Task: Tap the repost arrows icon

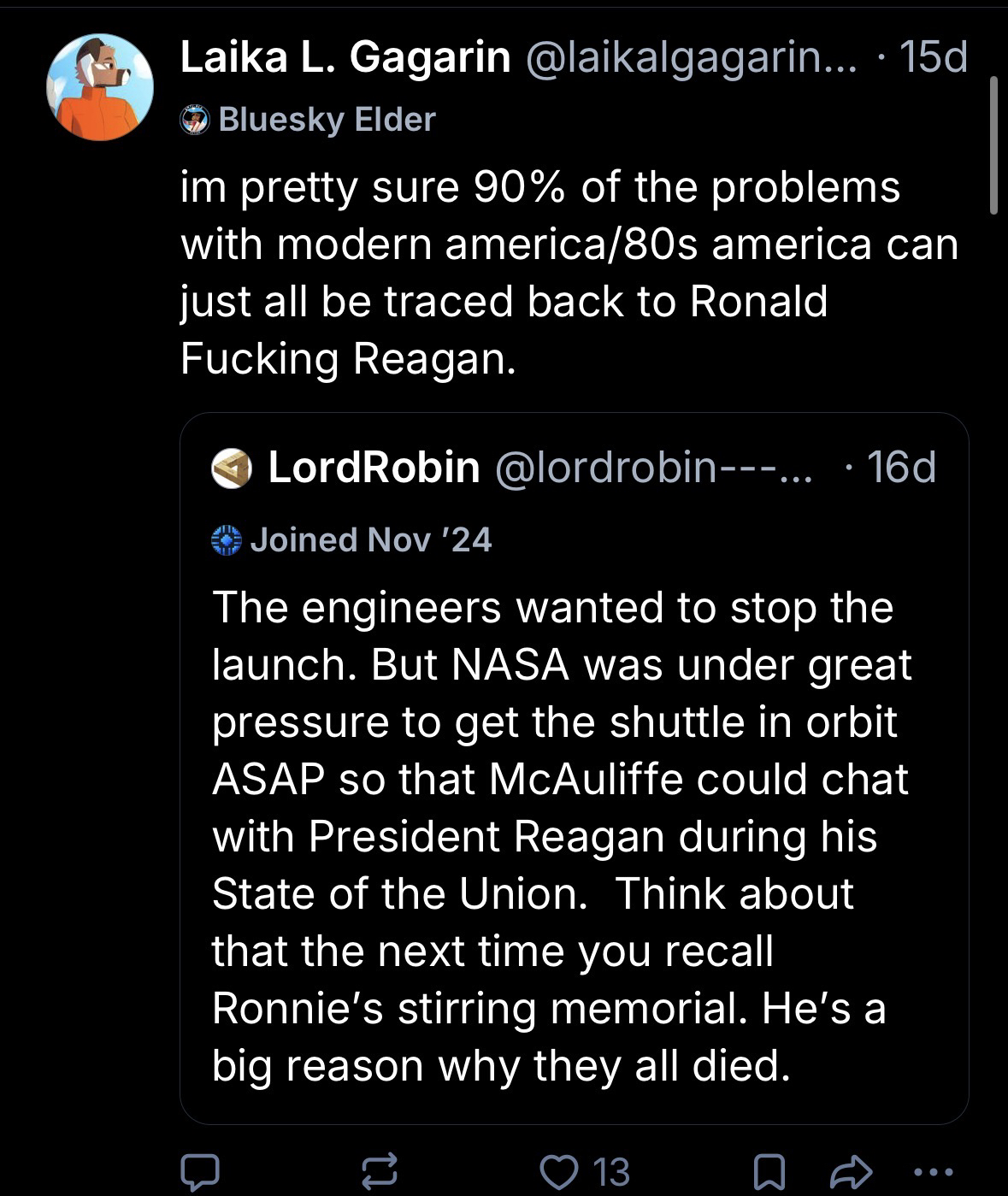Action: (380, 1171)
